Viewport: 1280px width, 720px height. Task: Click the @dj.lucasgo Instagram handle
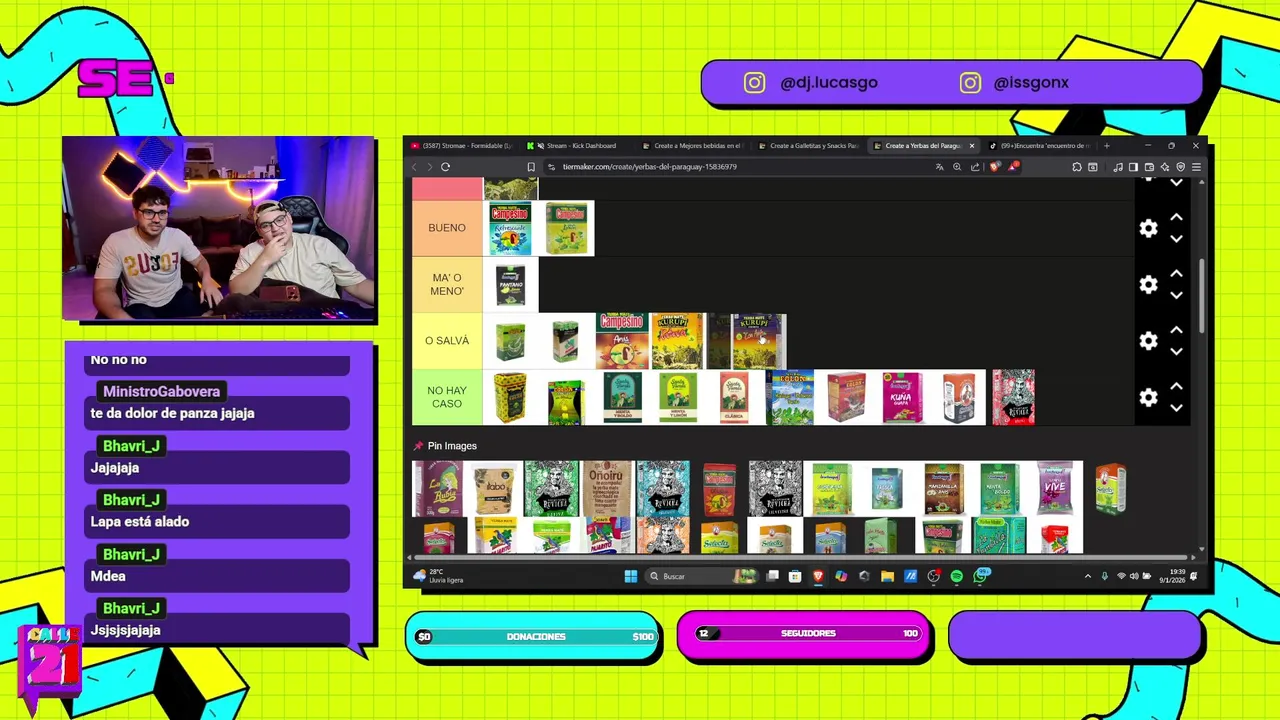829,83
